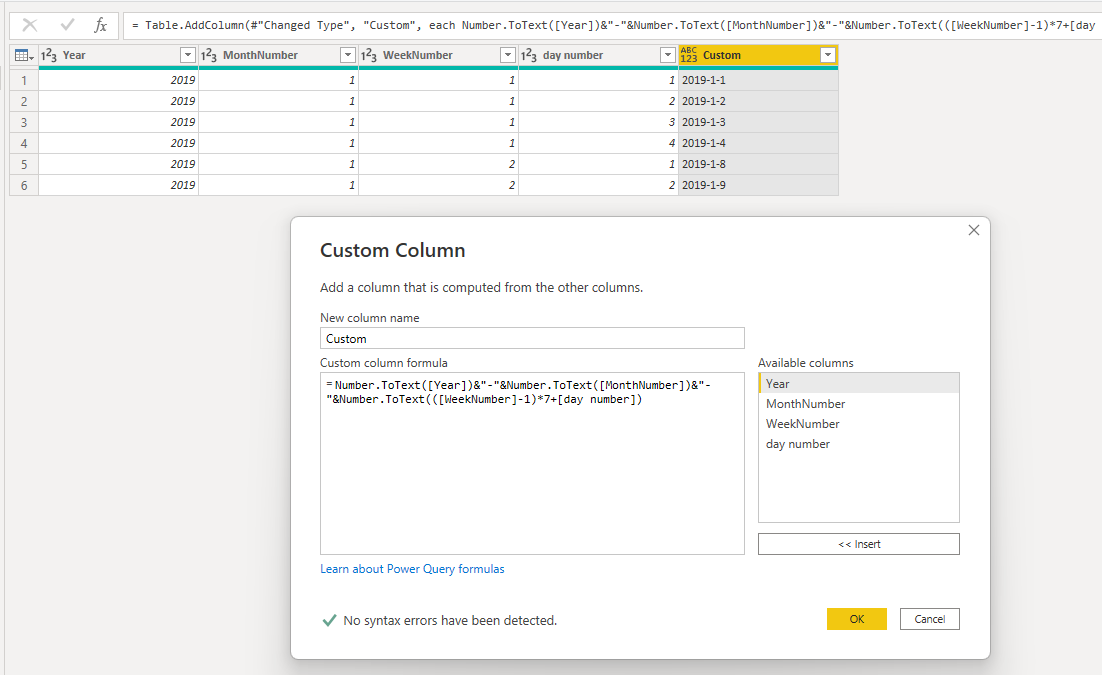Confirm formula with checkmark icon
Image resolution: width=1102 pixels, height=675 pixels.
click(x=67, y=25)
